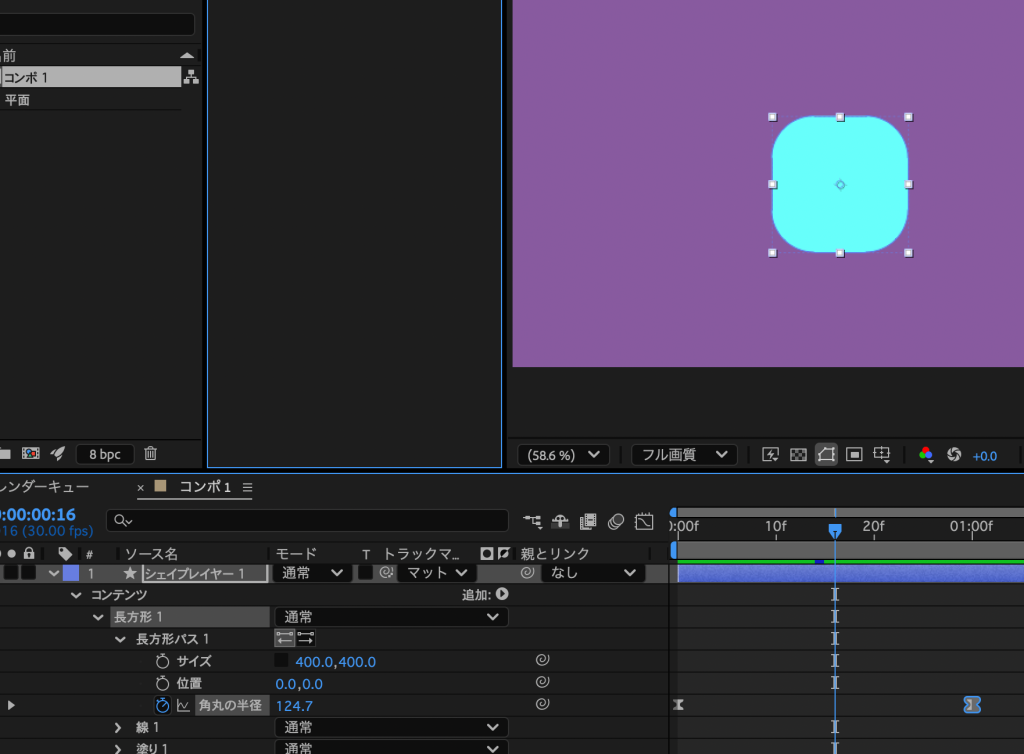Screen dimensions: 1024x754
Task: Click the 8 bpc color depth button
Action: coord(104,455)
